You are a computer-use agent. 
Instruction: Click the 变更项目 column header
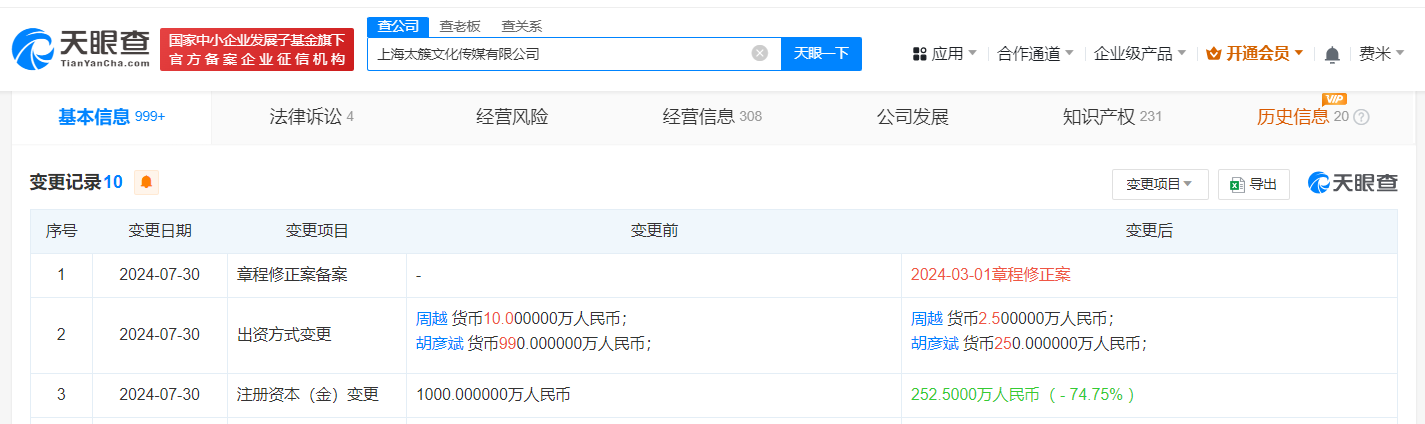click(x=317, y=231)
